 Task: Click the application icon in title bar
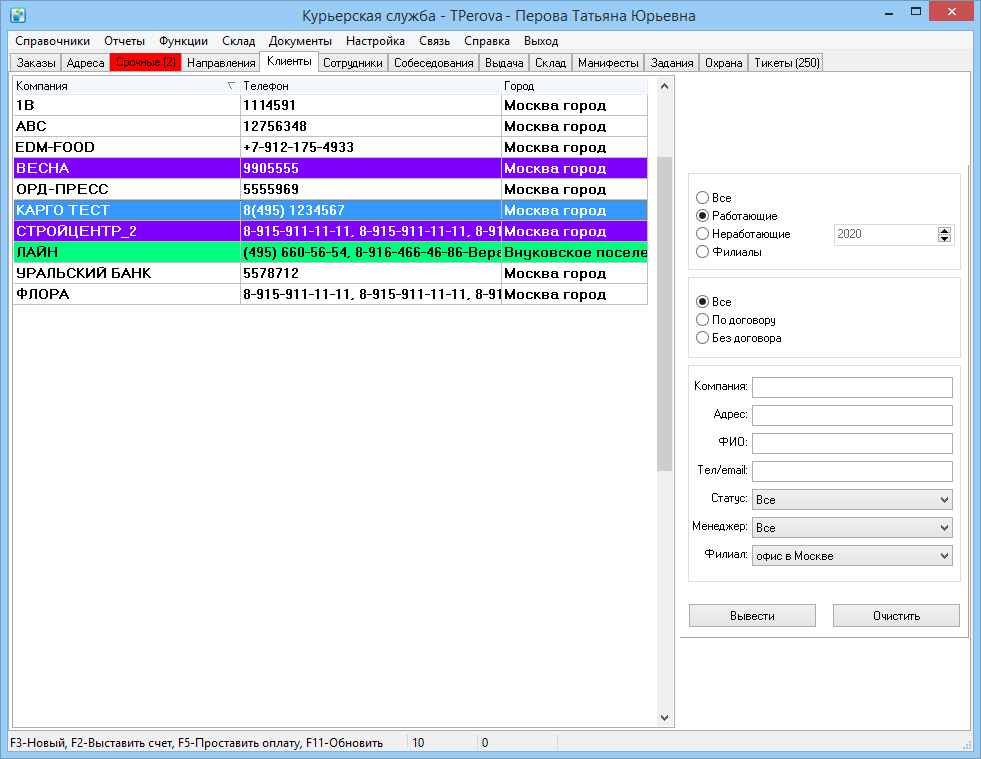point(18,14)
